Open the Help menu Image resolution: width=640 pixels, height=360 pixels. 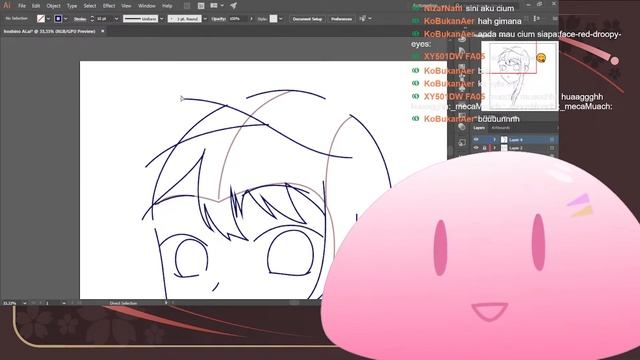coord(167,6)
